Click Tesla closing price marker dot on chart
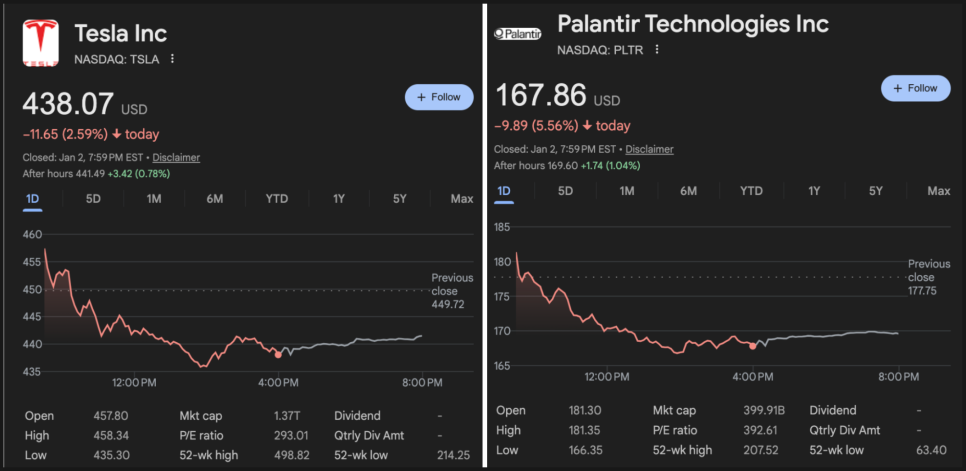Viewport: 966px width, 471px height. tap(278, 353)
